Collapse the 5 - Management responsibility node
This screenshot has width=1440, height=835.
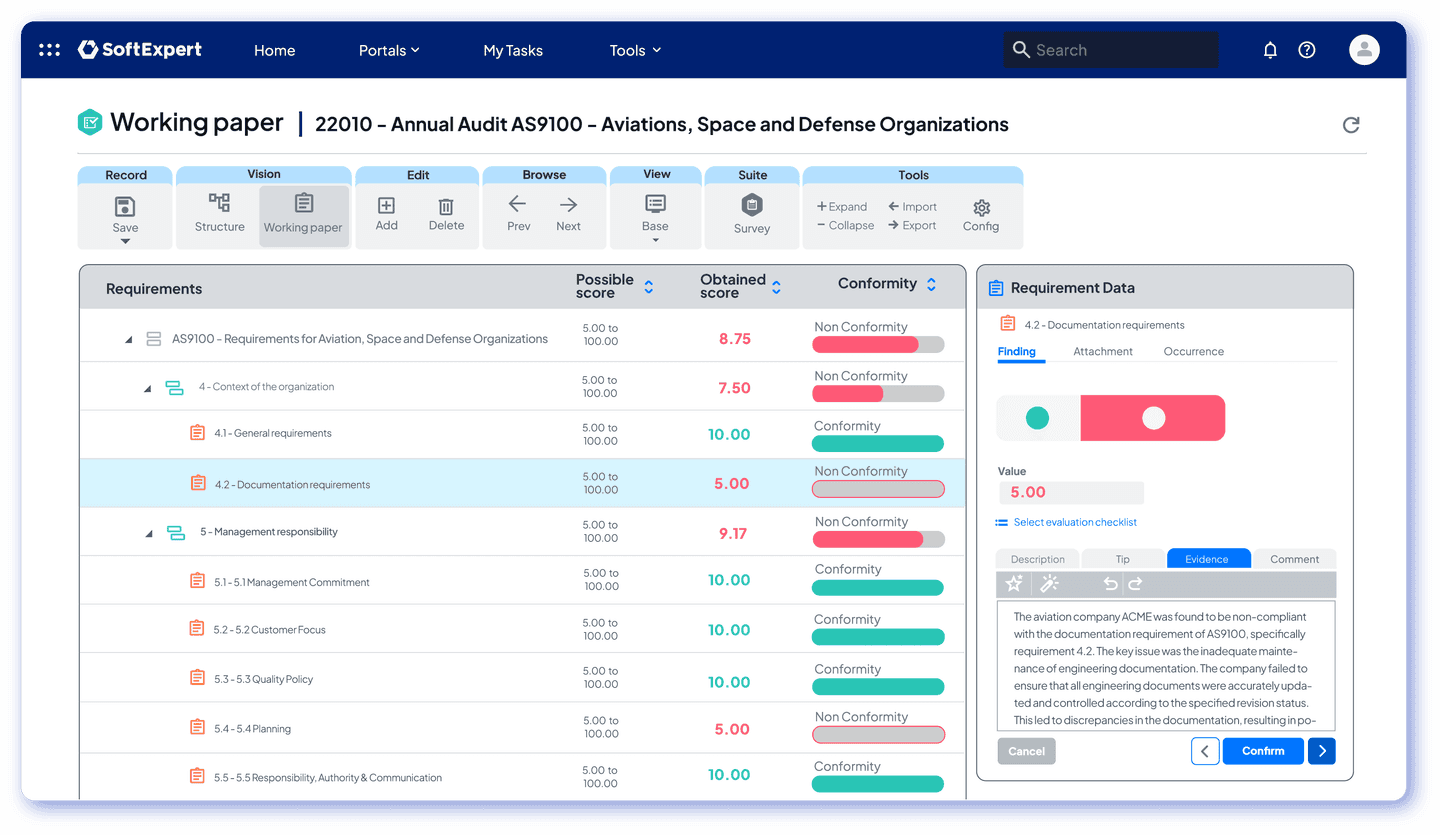pos(150,533)
